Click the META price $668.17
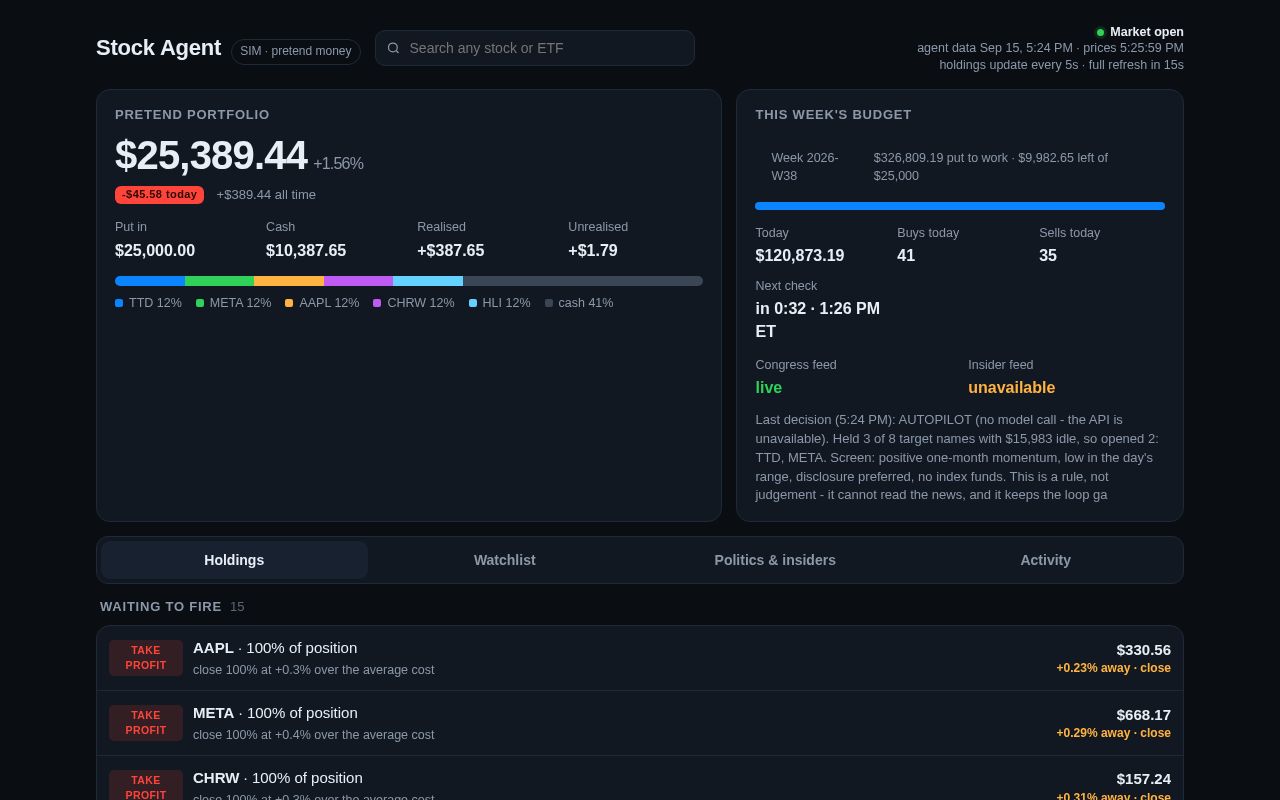Image resolution: width=1280 pixels, height=800 pixels. click(x=1144, y=715)
